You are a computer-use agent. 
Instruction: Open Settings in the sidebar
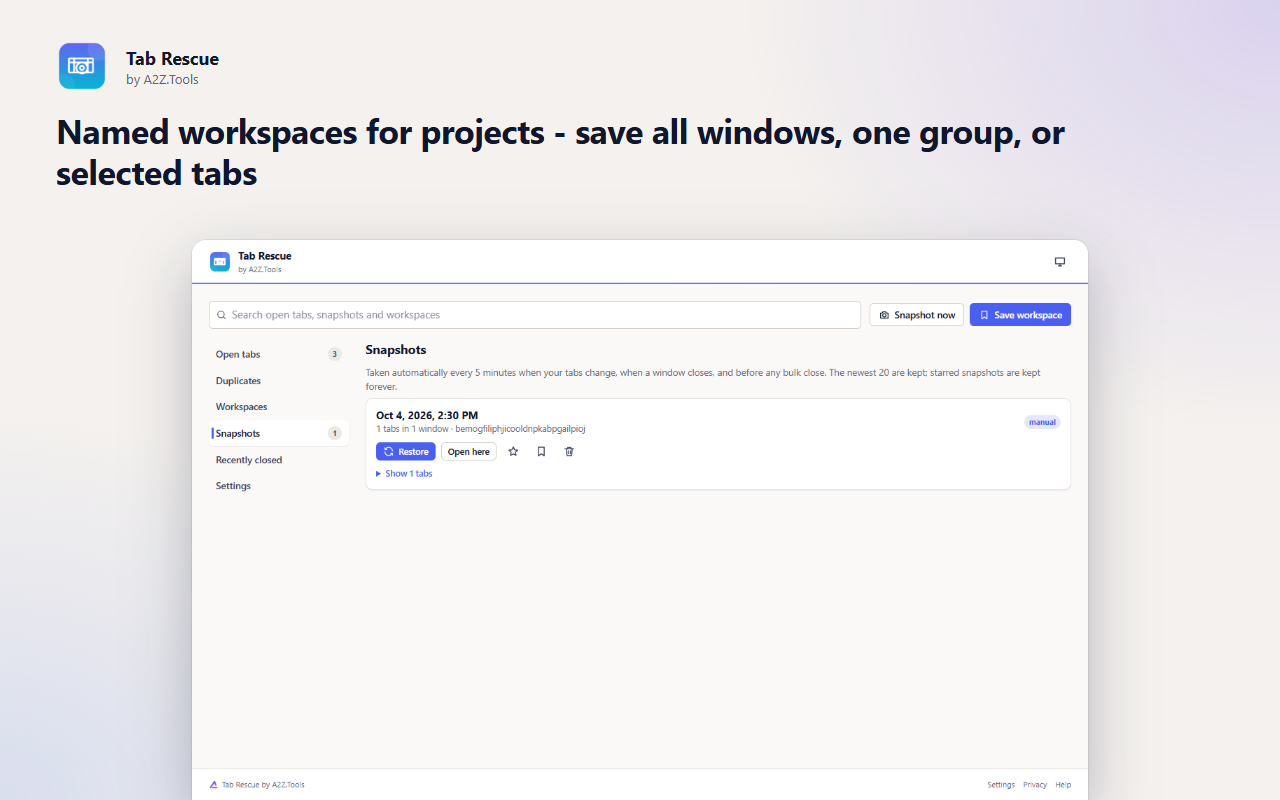(279, 486)
